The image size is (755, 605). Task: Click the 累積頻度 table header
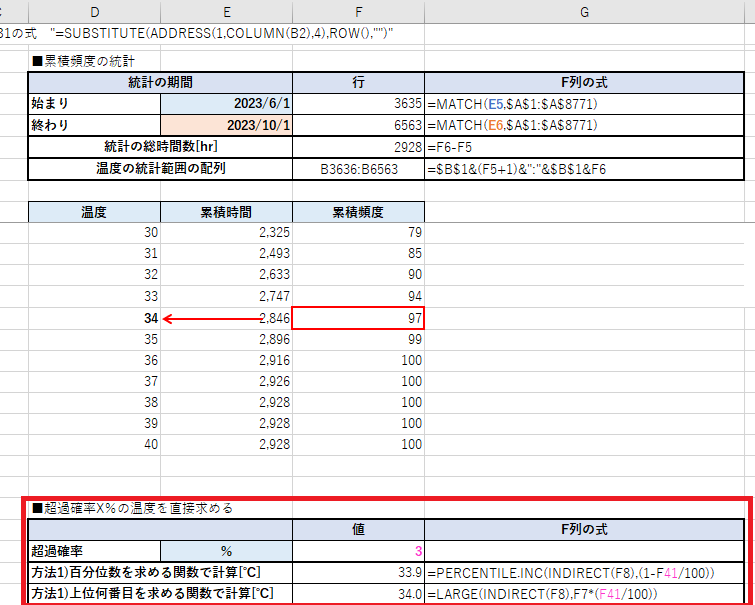click(x=358, y=211)
